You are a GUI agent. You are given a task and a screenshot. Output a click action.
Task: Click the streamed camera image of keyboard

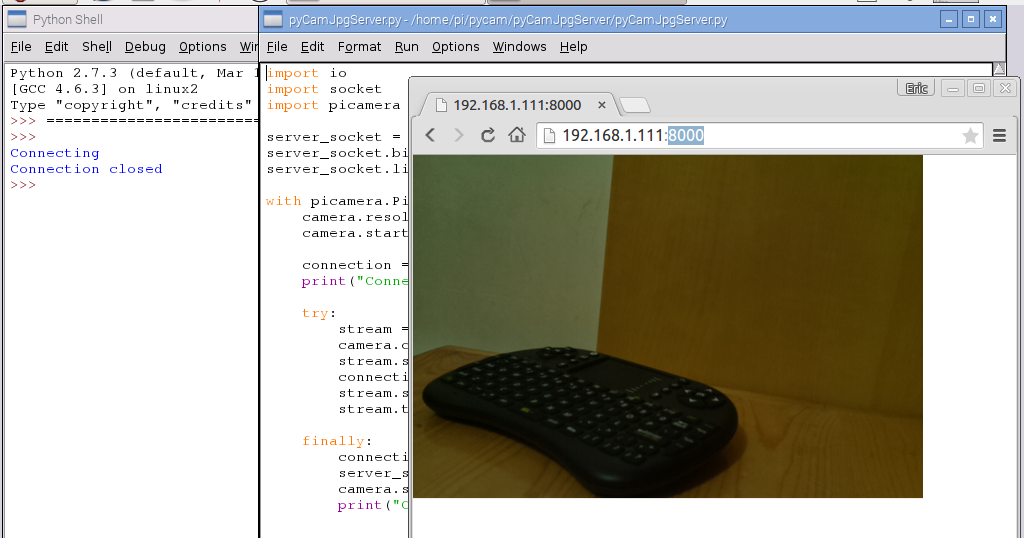tap(667, 326)
